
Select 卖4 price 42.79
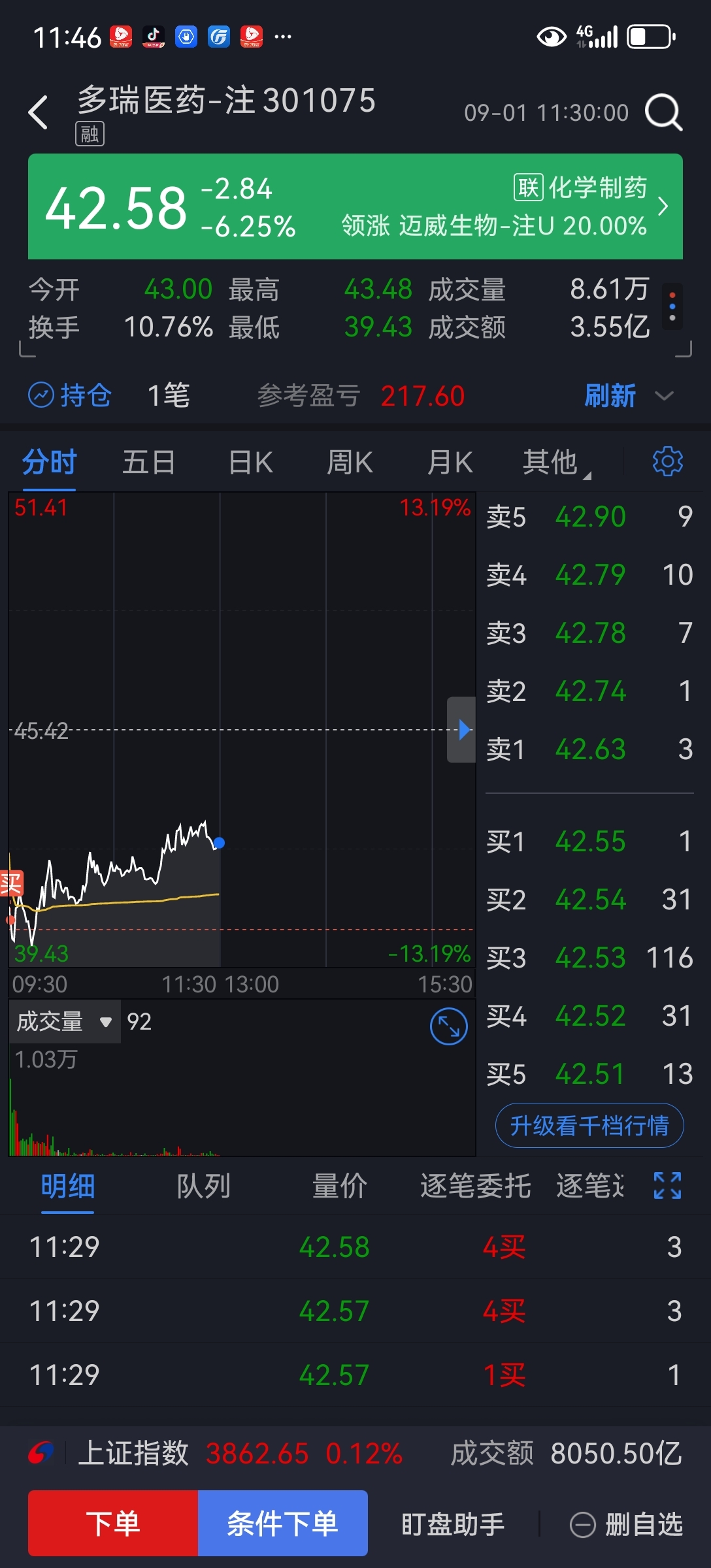click(x=590, y=575)
